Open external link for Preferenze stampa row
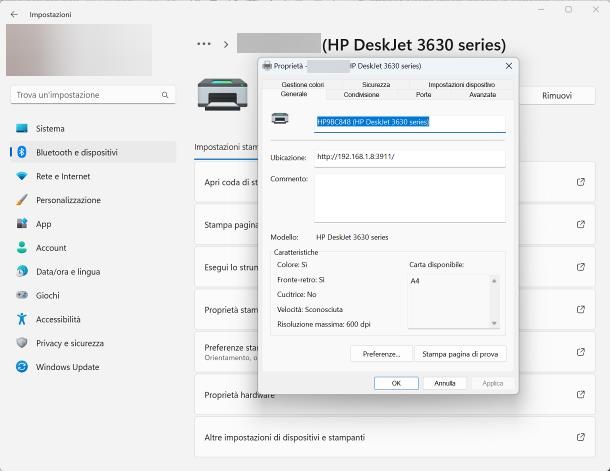The image size is (610, 471). (580, 352)
